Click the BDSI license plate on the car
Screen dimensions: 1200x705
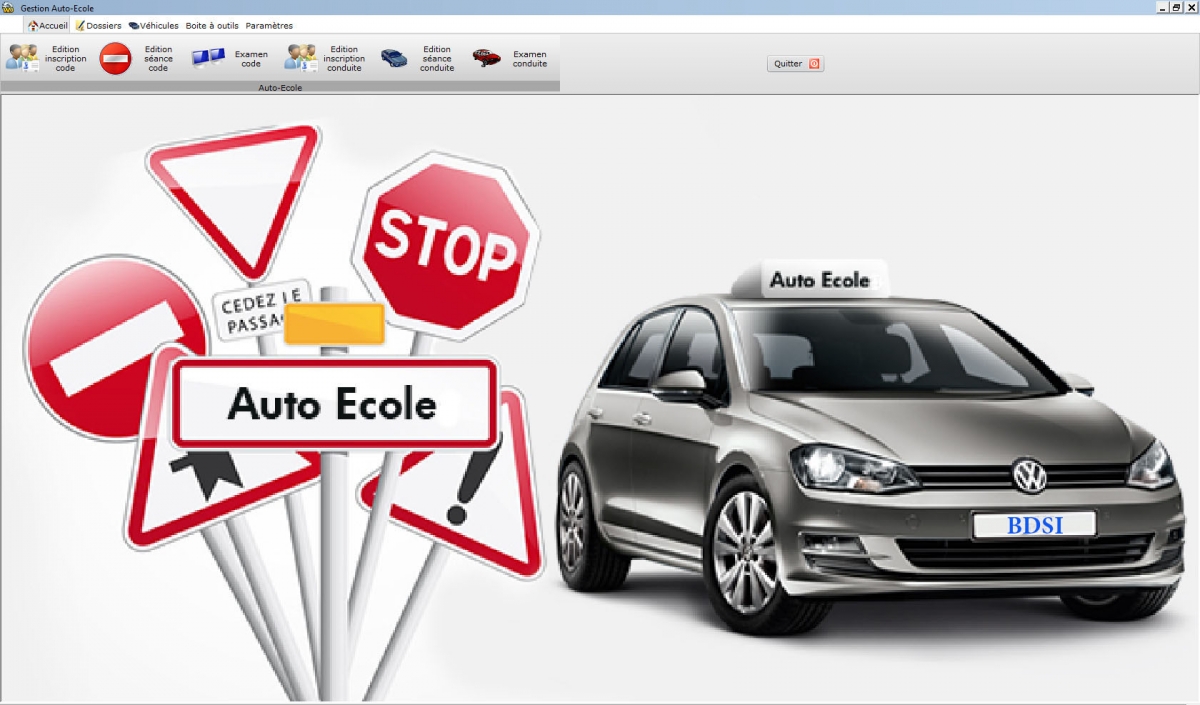click(1034, 524)
